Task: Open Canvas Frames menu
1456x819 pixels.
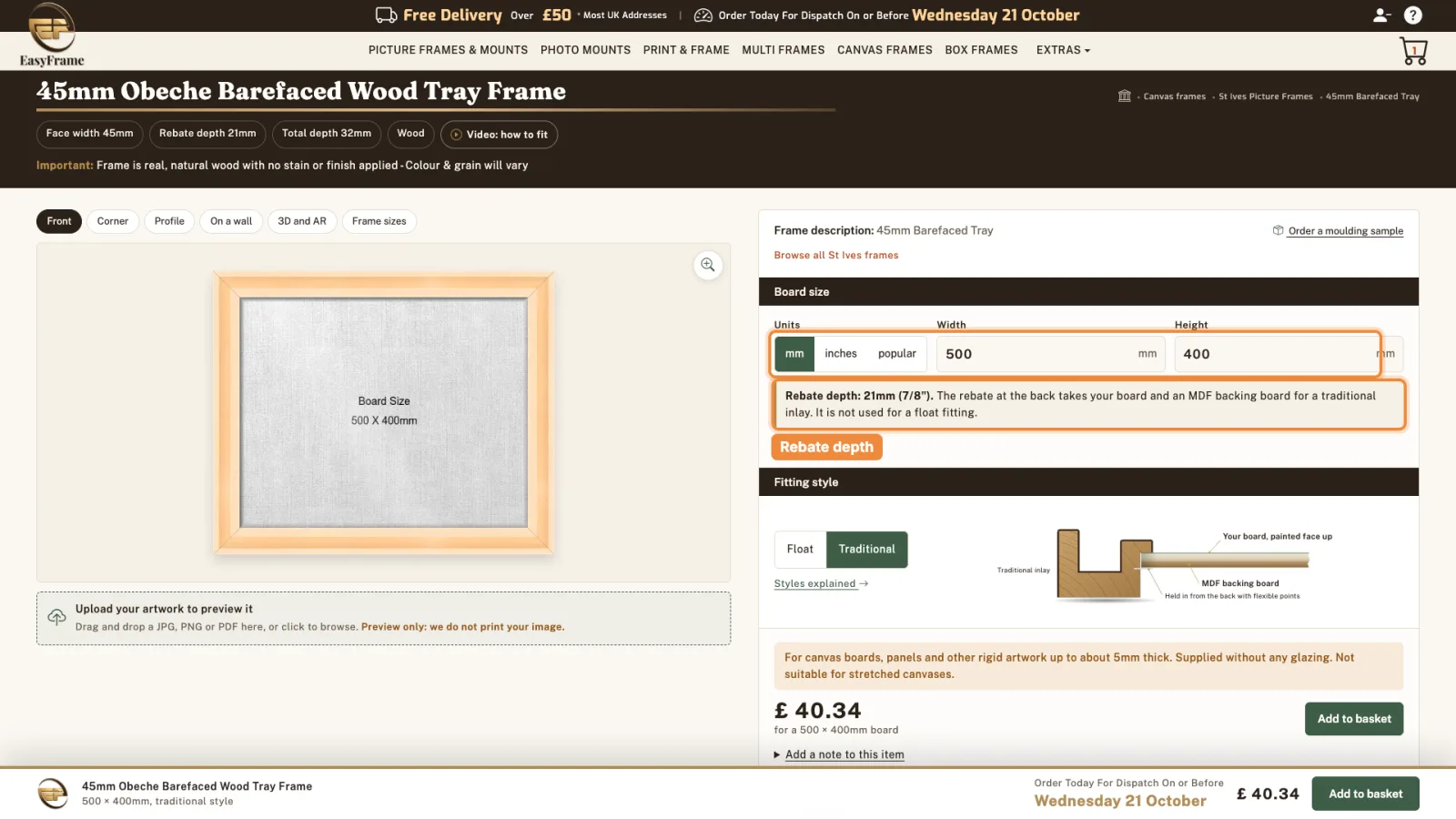Action: coord(885,50)
